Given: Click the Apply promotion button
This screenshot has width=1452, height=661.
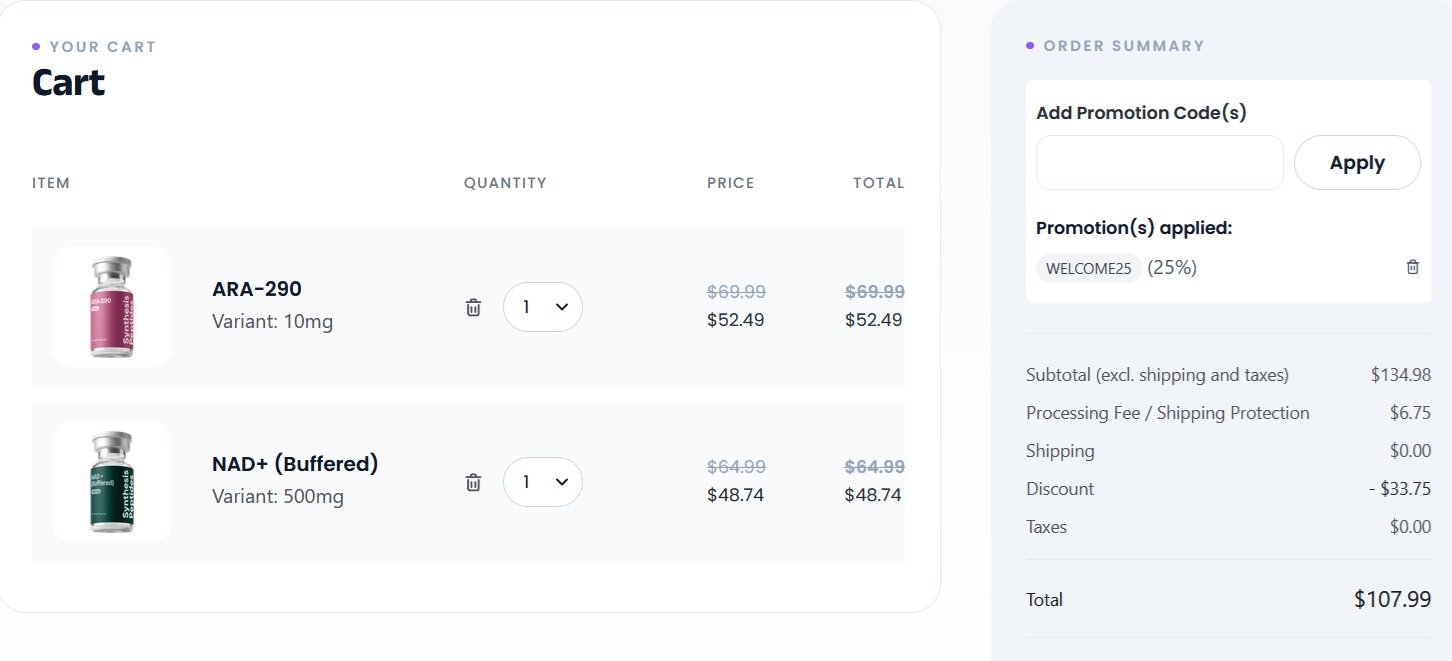Looking at the screenshot, I should [1357, 163].
